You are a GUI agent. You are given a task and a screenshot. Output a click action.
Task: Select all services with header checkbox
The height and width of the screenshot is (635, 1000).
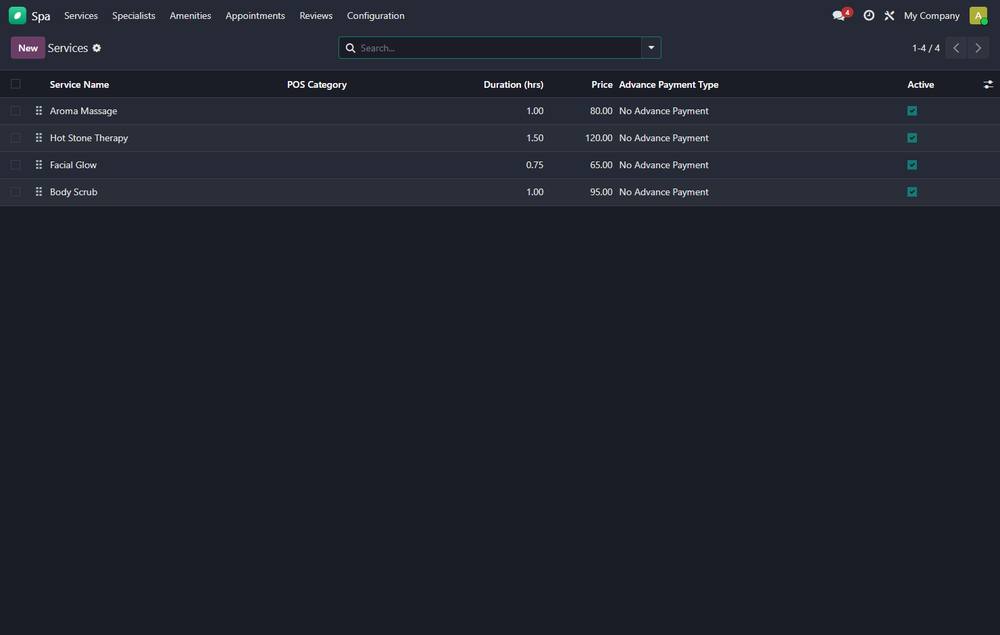pos(16,84)
